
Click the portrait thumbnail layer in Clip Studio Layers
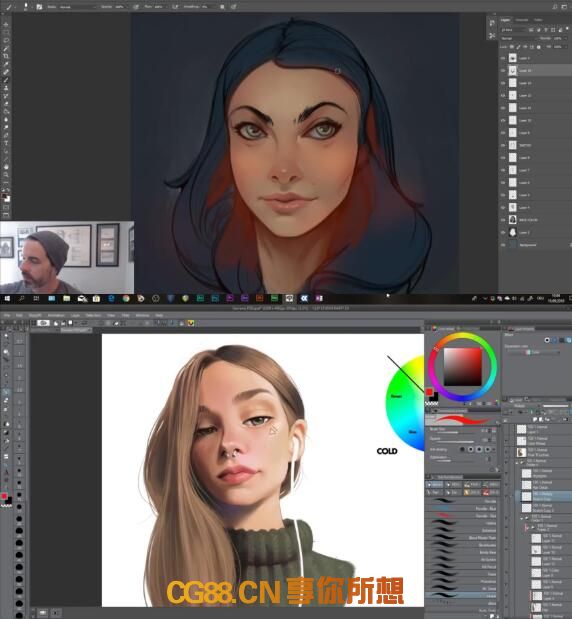click(522, 452)
